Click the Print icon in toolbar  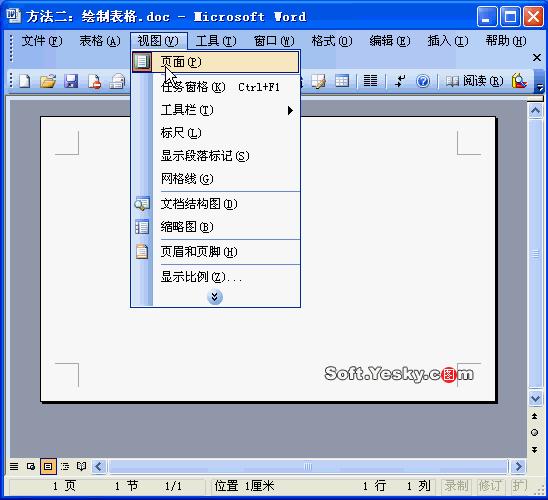point(117,81)
